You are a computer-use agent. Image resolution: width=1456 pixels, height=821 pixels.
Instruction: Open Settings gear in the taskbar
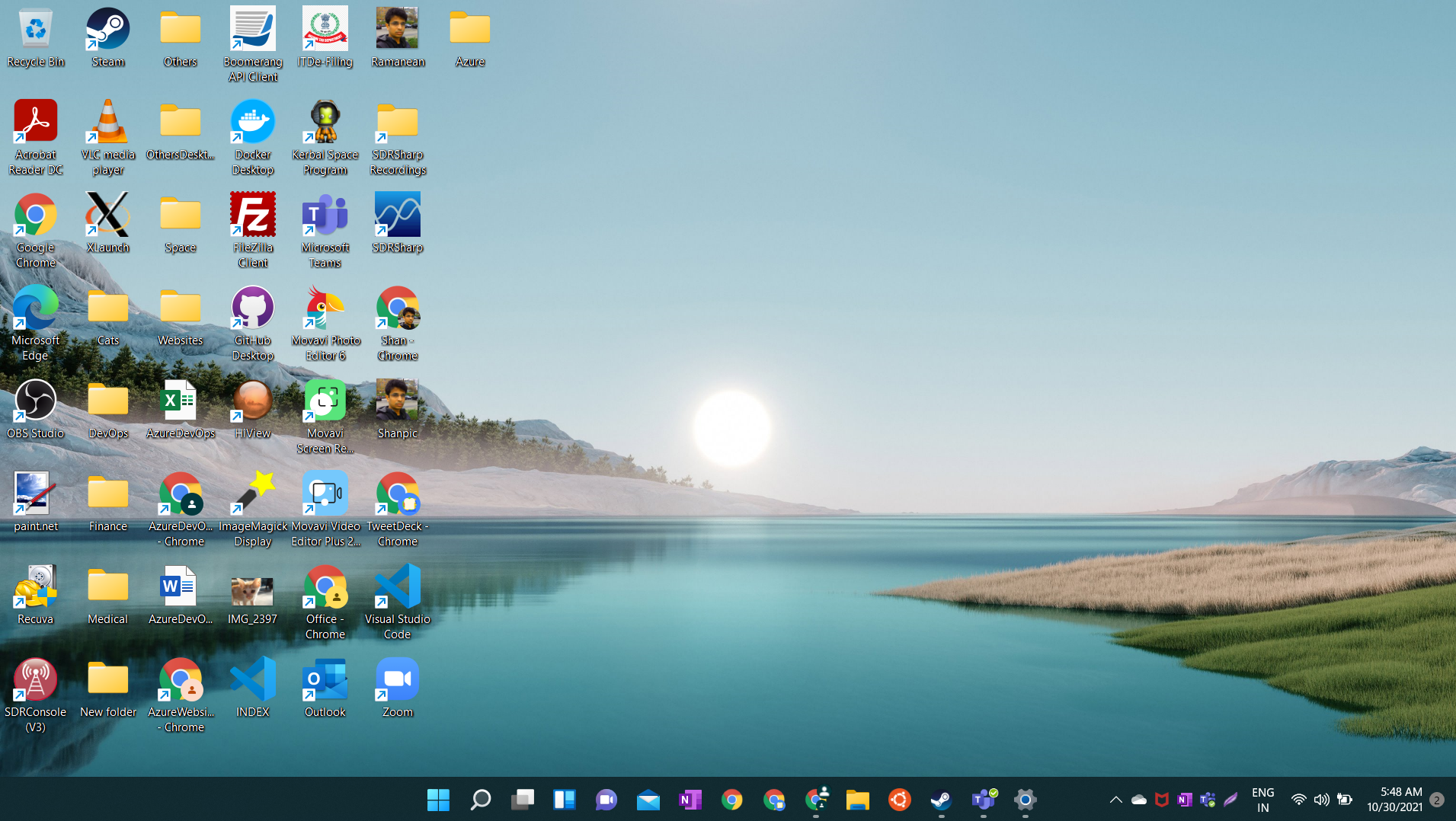(1026, 800)
